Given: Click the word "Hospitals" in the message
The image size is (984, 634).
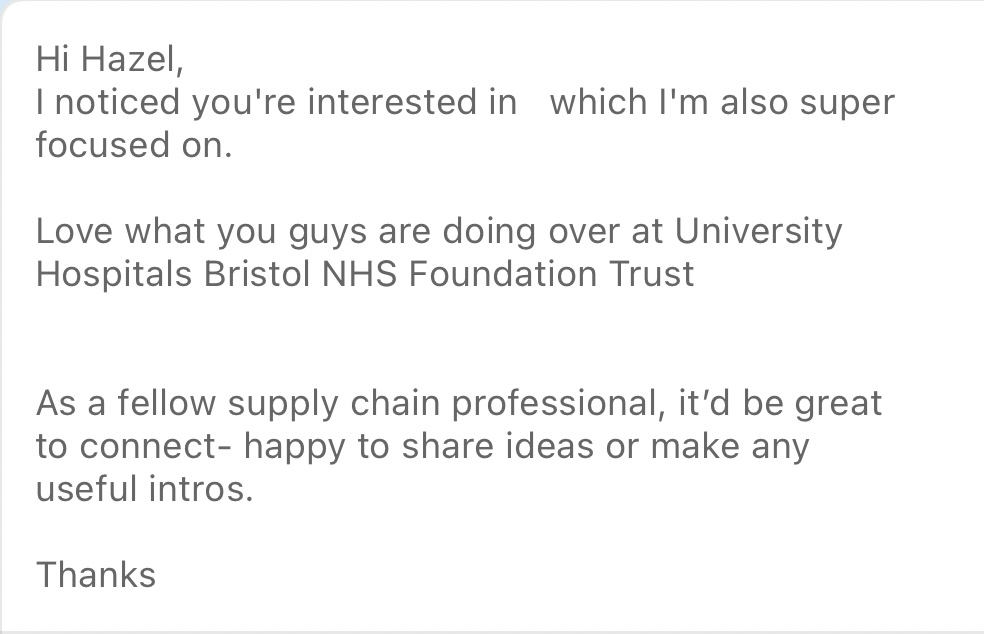Looking at the screenshot, I should tap(114, 274).
